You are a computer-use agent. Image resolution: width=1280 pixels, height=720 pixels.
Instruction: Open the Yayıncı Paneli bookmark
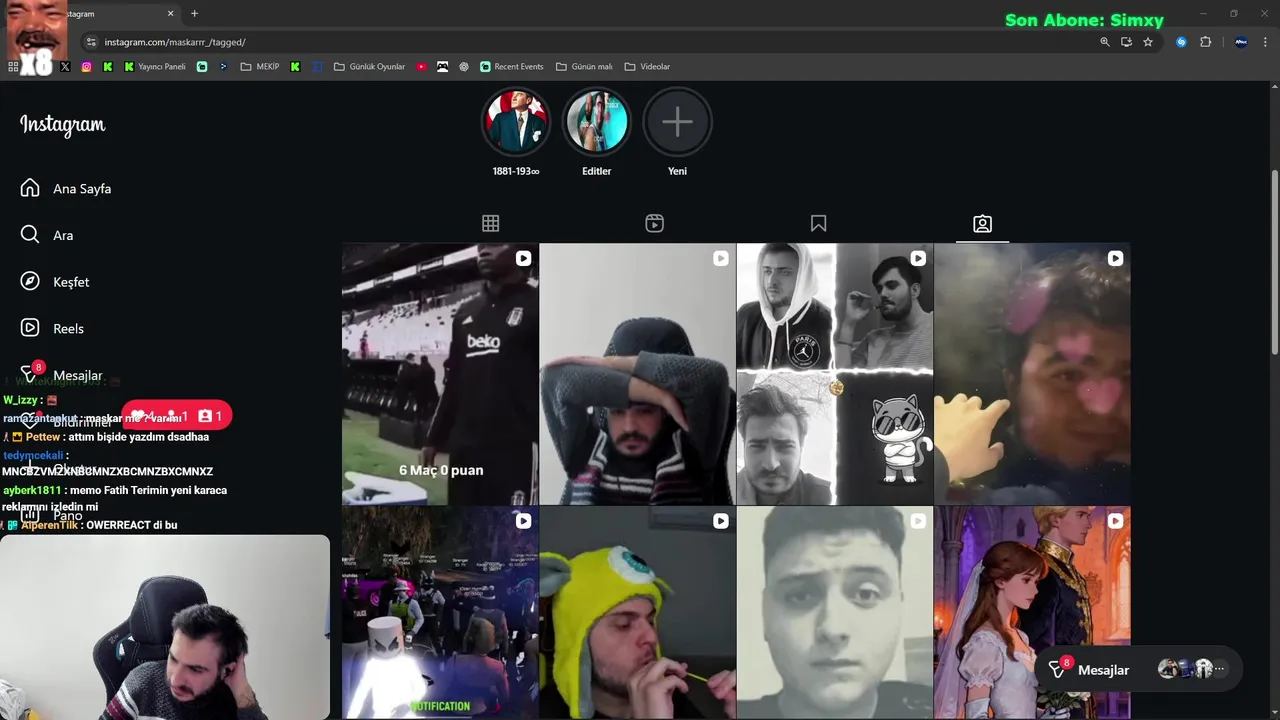(x=155, y=67)
